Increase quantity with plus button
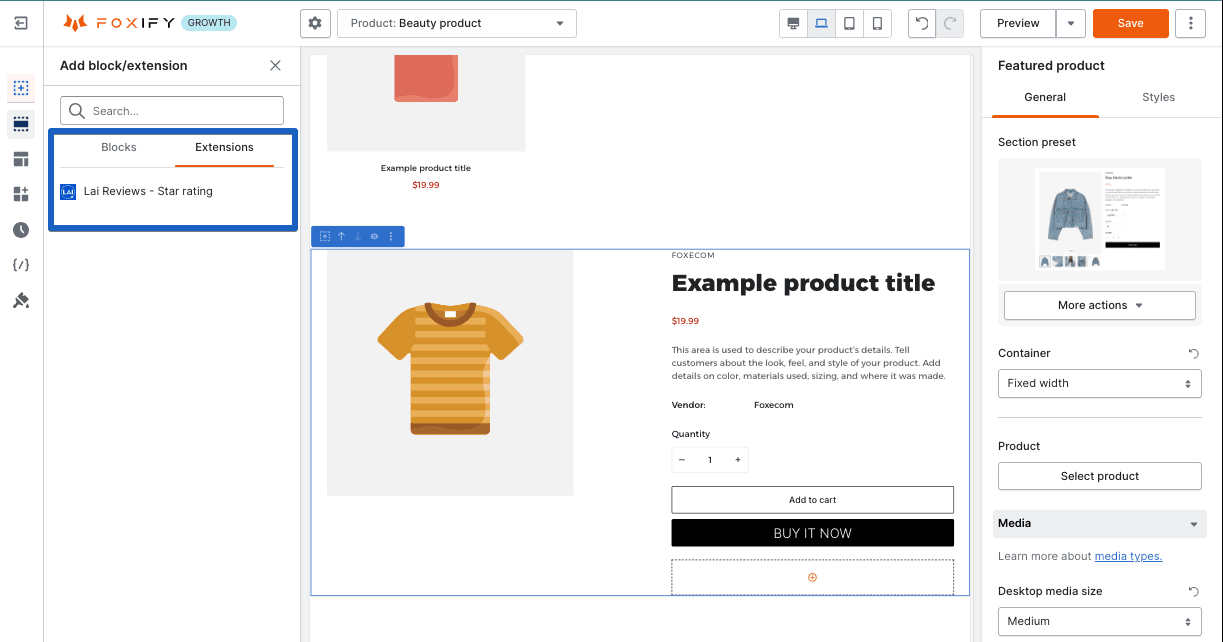1223x642 pixels. pyautogui.click(x=738, y=460)
